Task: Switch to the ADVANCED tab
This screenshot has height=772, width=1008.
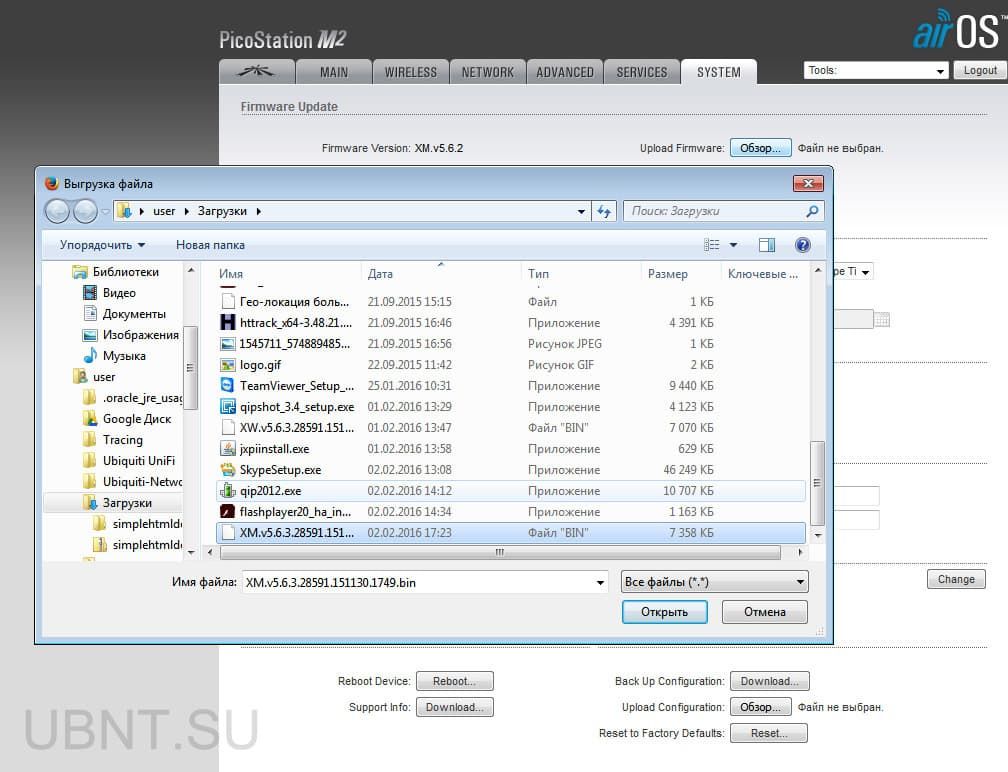Action: (x=565, y=72)
